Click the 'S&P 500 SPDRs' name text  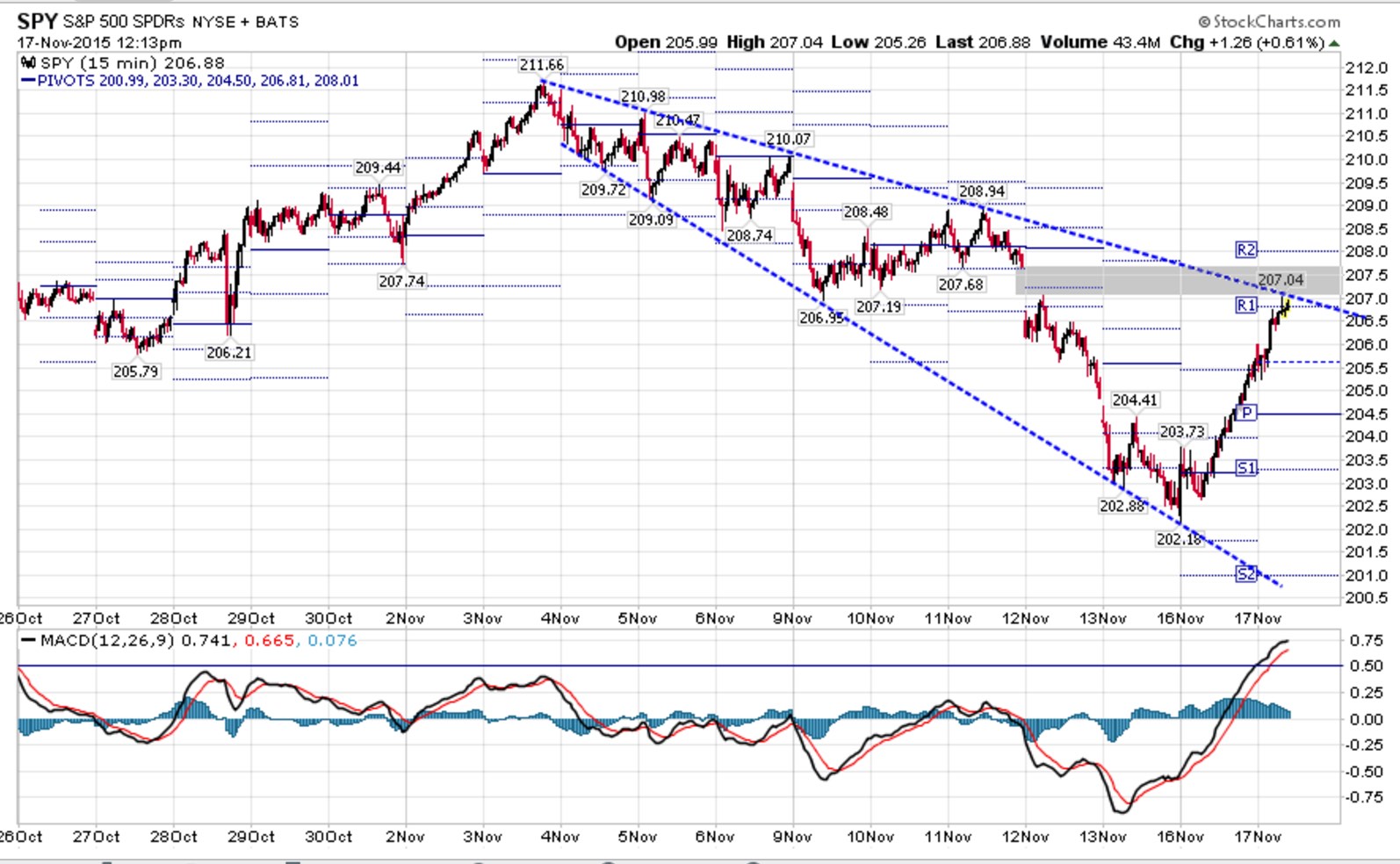(124, 22)
